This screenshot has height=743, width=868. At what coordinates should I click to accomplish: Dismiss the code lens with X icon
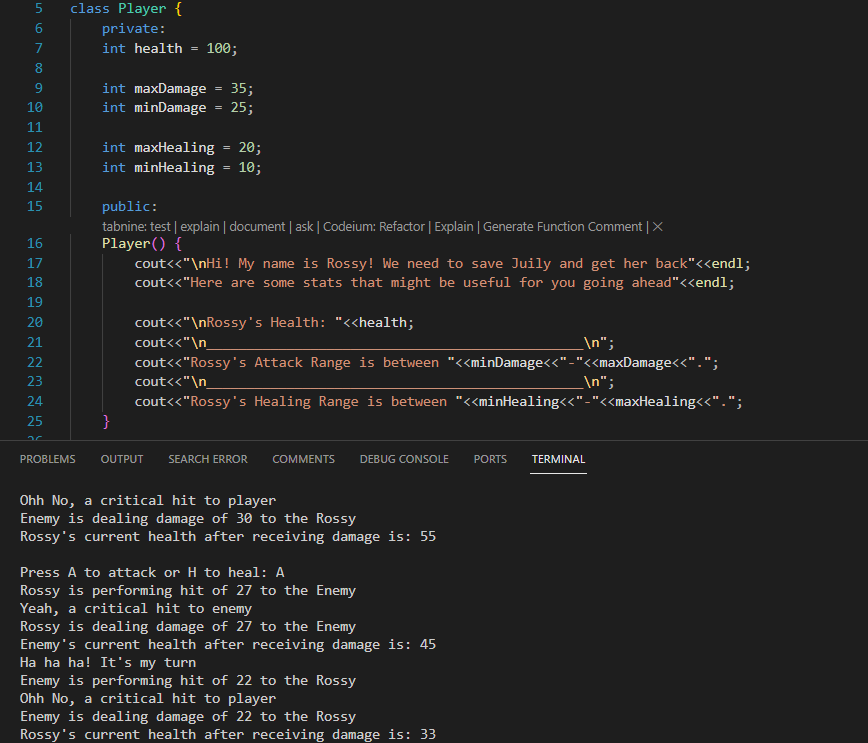(657, 226)
